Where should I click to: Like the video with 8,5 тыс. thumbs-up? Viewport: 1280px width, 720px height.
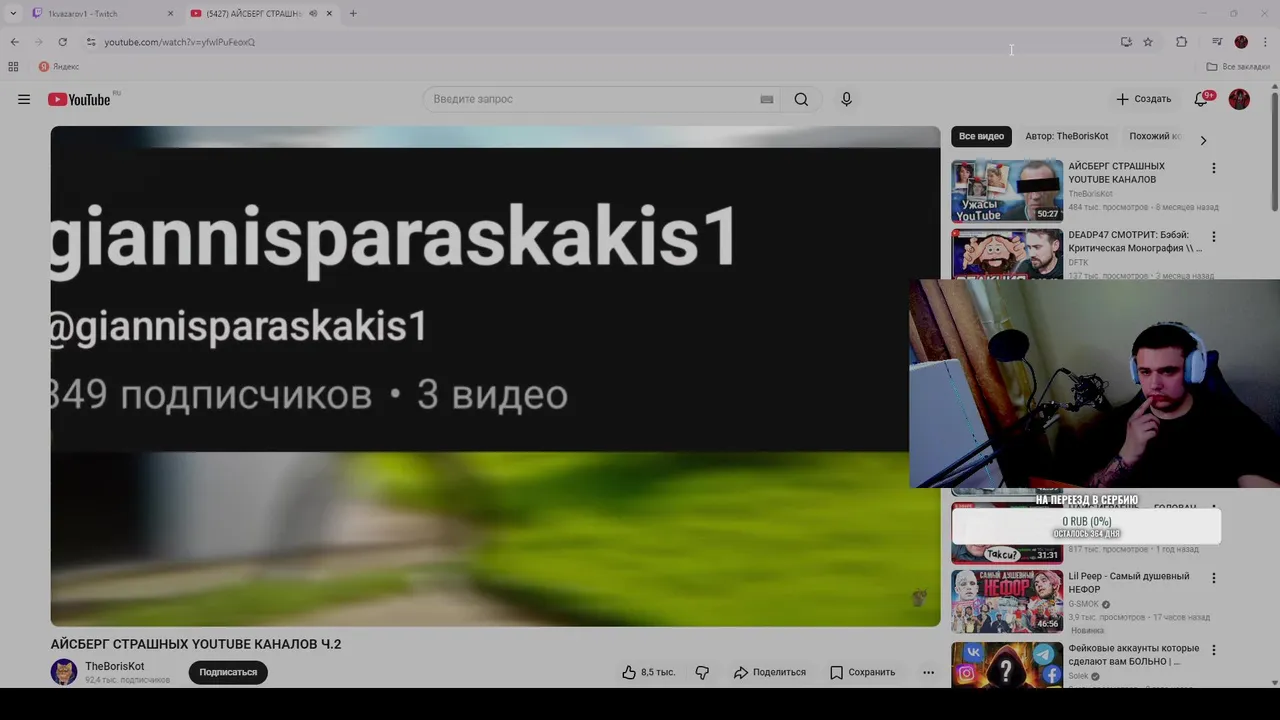[649, 672]
